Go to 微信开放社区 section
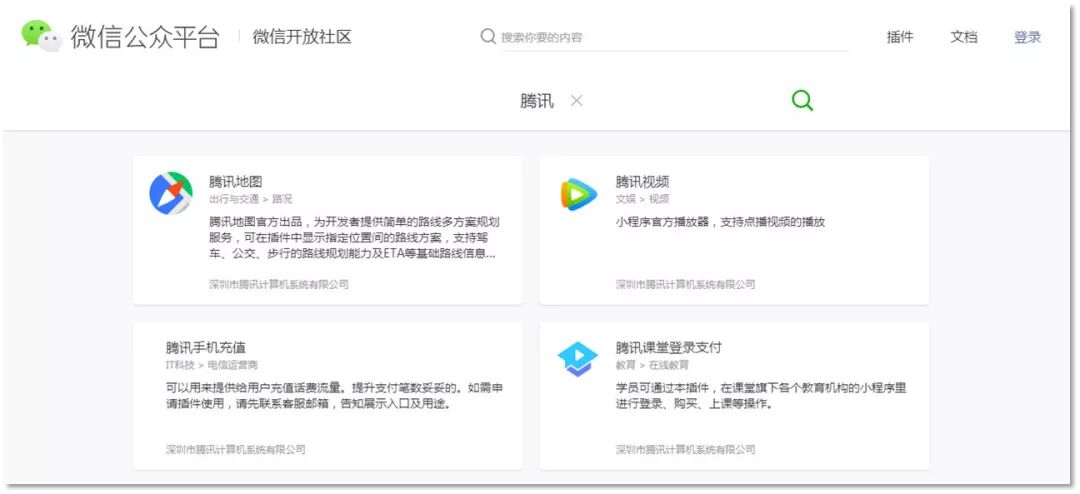Image resolution: width=1080 pixels, height=494 pixels. (302, 37)
